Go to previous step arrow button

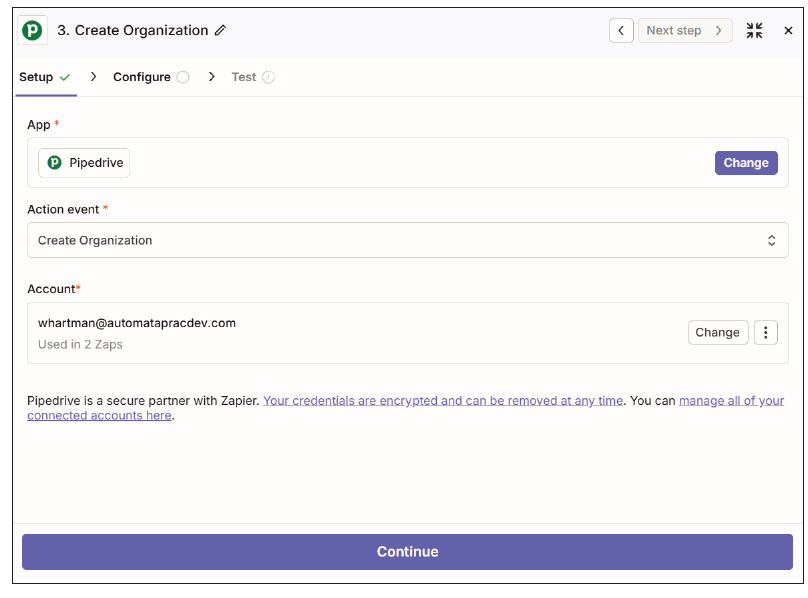(x=621, y=30)
